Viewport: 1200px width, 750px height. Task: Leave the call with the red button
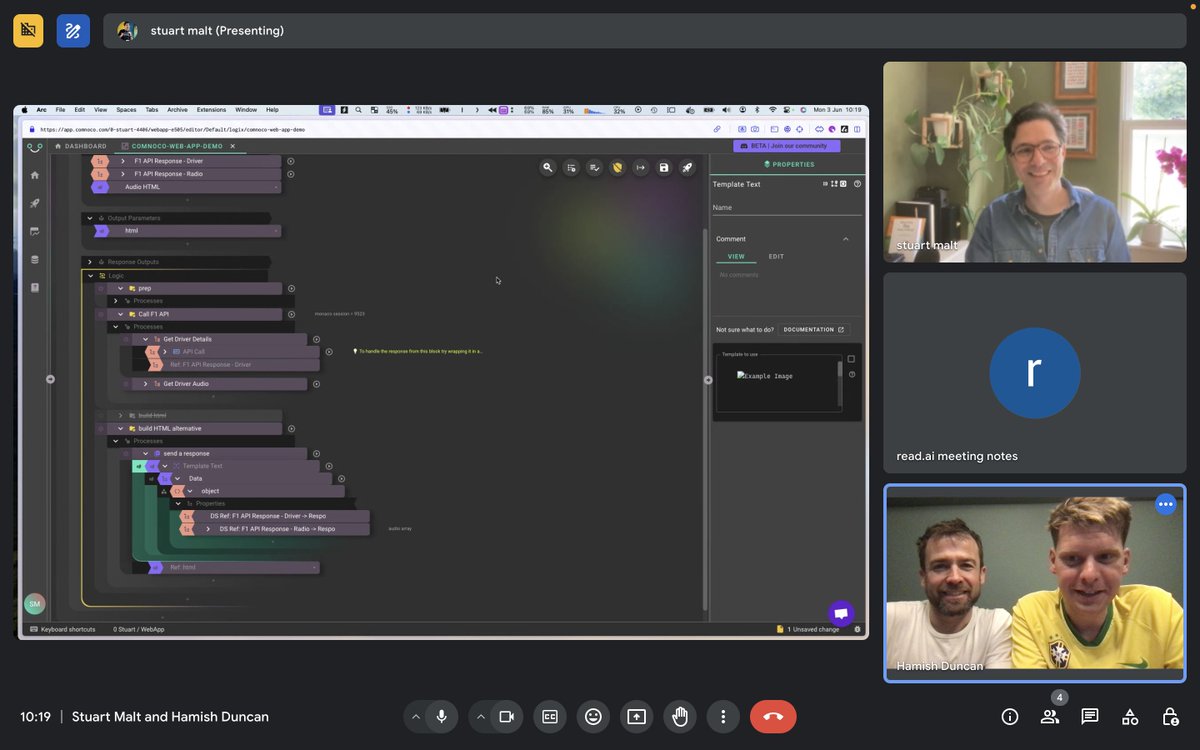(773, 716)
